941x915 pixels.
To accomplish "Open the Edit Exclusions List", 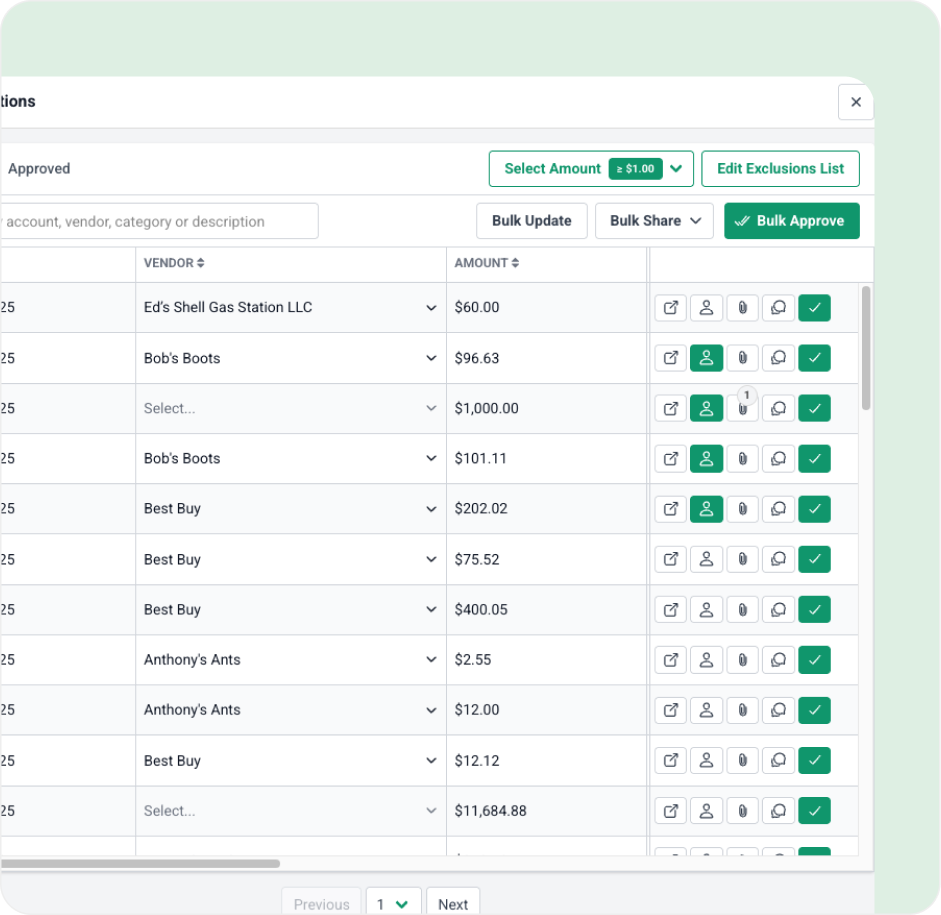I will pos(780,168).
